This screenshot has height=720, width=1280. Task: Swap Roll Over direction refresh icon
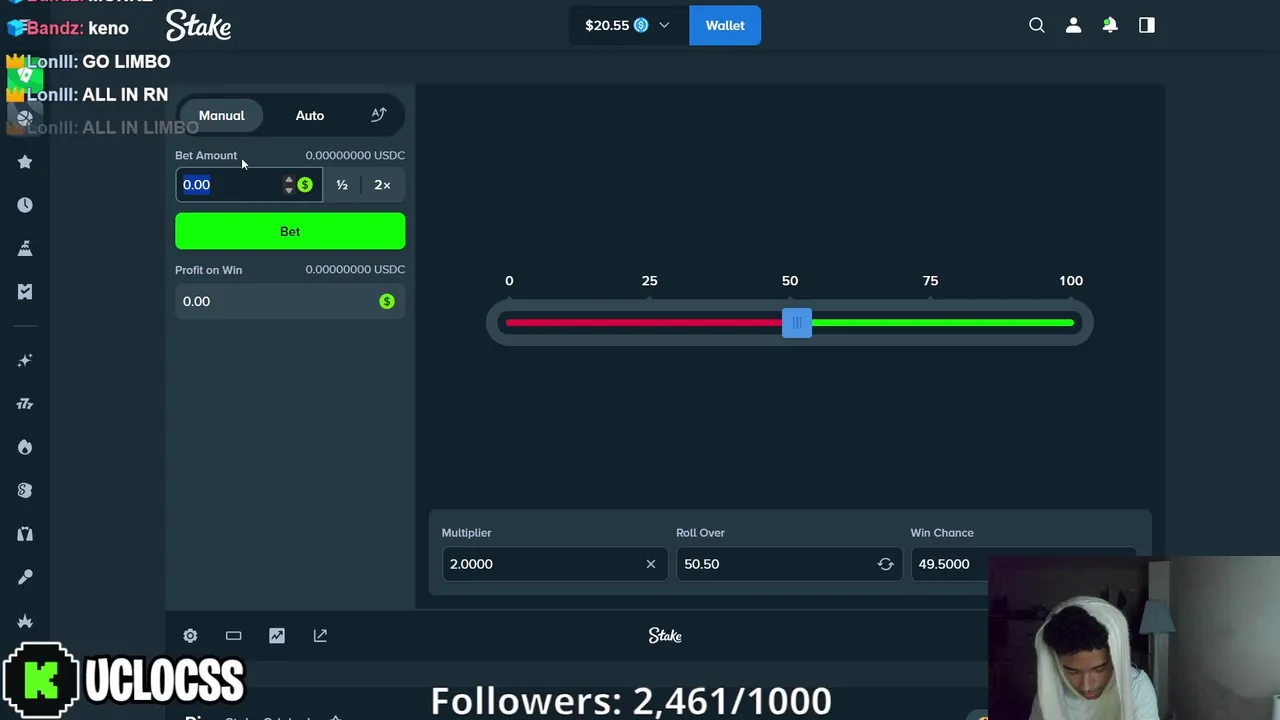[x=885, y=564]
